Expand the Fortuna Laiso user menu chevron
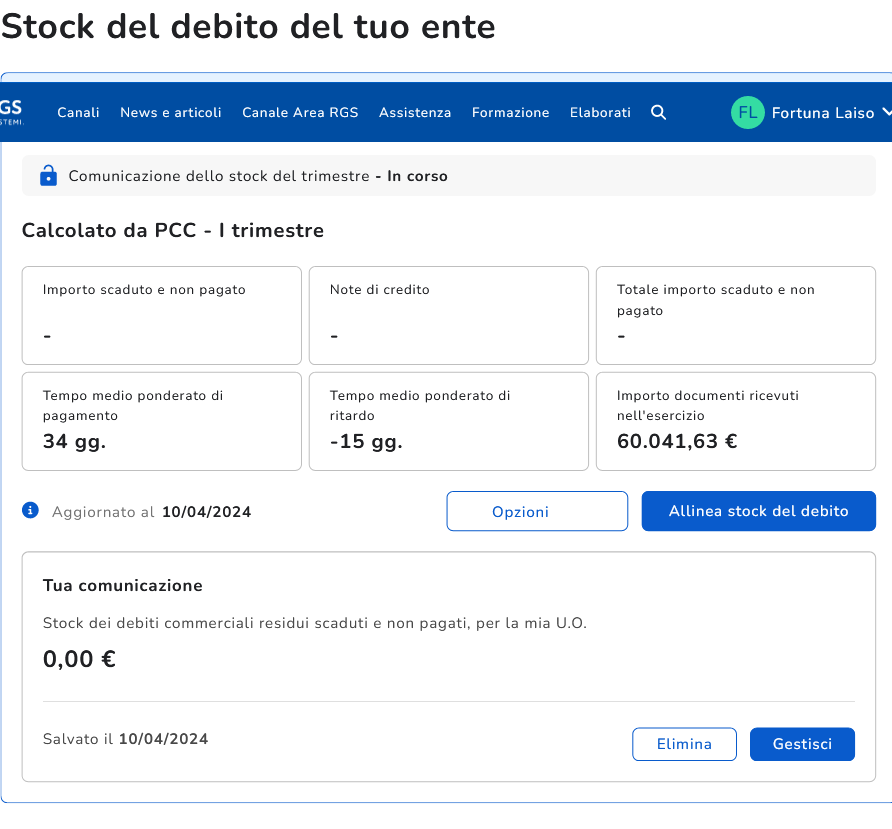The image size is (892, 829). tap(883, 113)
